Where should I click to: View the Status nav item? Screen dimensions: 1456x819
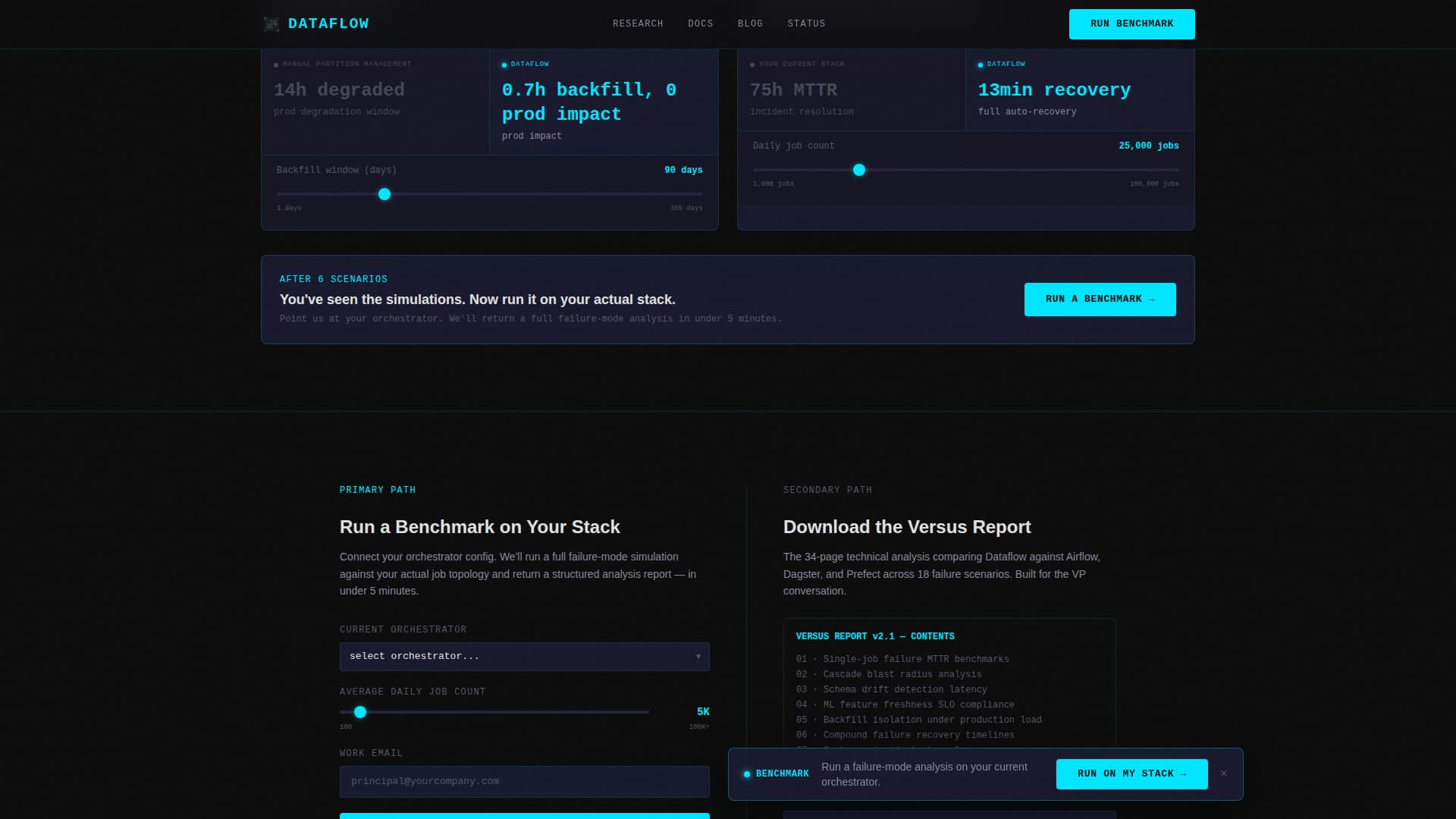(806, 24)
